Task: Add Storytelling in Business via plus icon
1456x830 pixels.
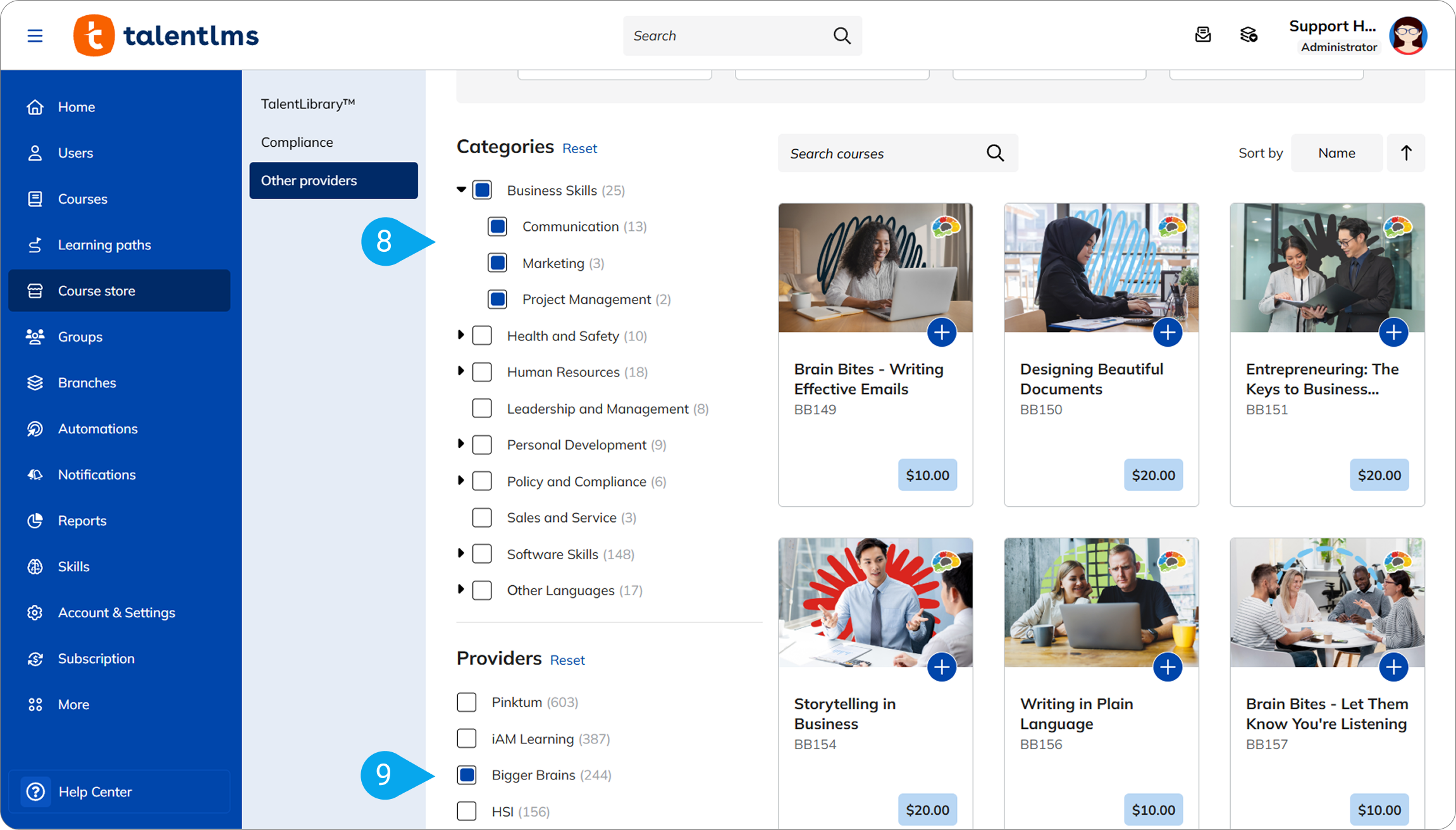Action: [x=941, y=667]
